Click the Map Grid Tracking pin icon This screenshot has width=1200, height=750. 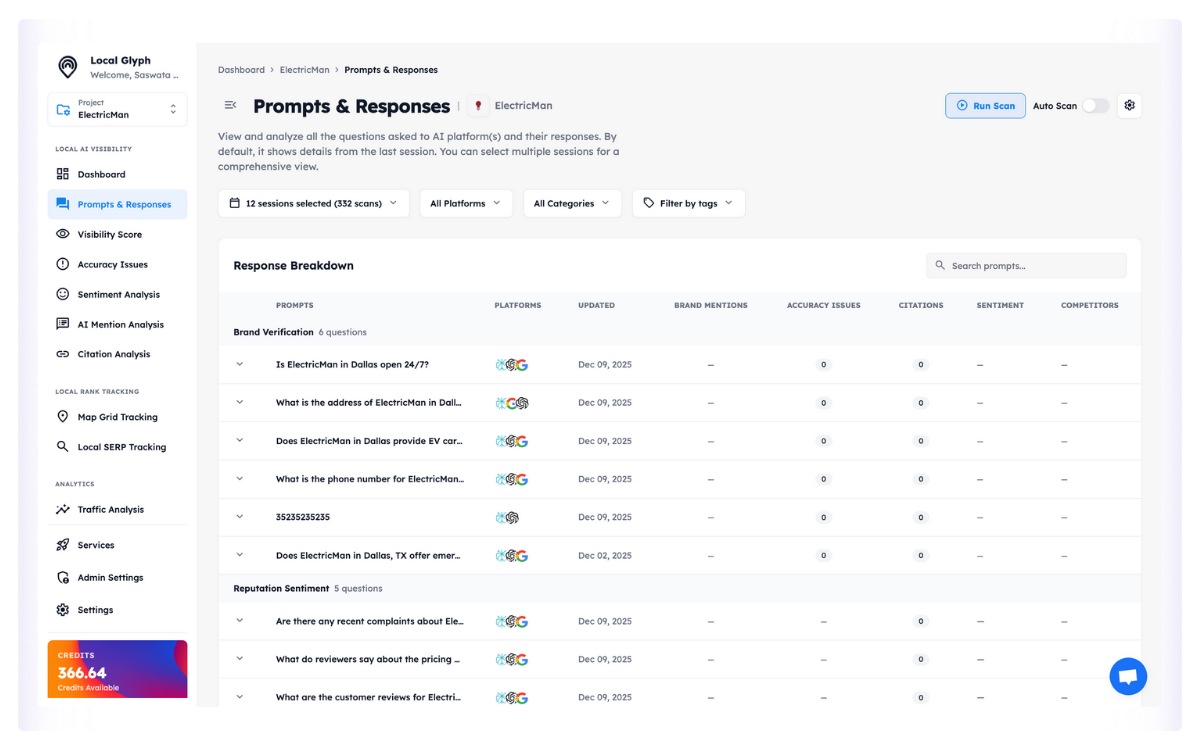coord(63,417)
